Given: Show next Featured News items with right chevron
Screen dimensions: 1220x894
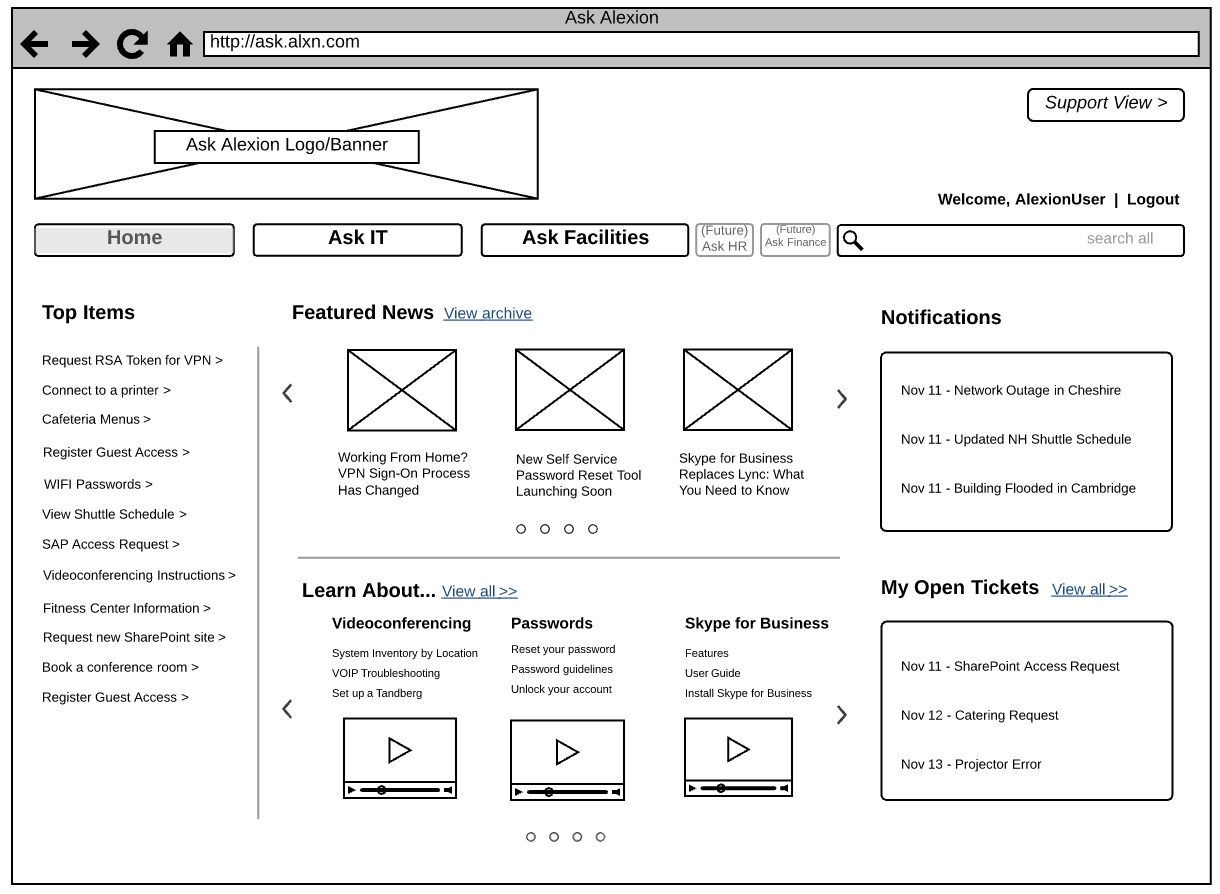Looking at the screenshot, I should (842, 399).
